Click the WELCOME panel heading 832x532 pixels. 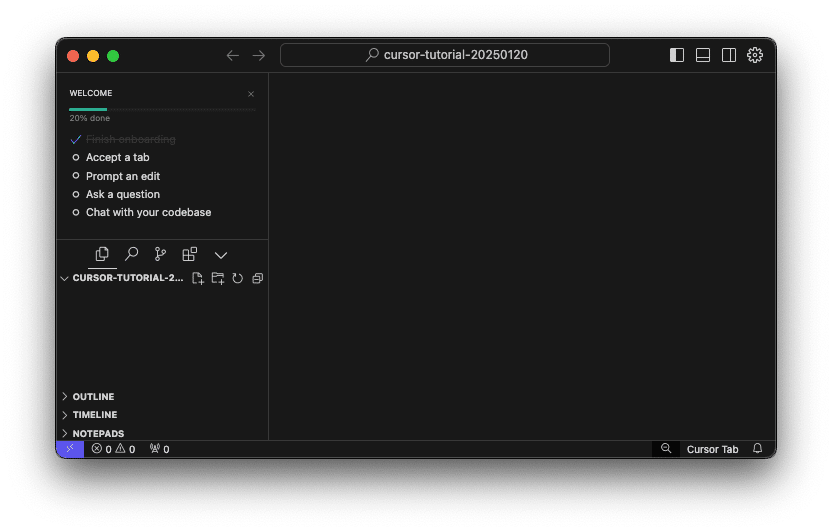coord(91,93)
